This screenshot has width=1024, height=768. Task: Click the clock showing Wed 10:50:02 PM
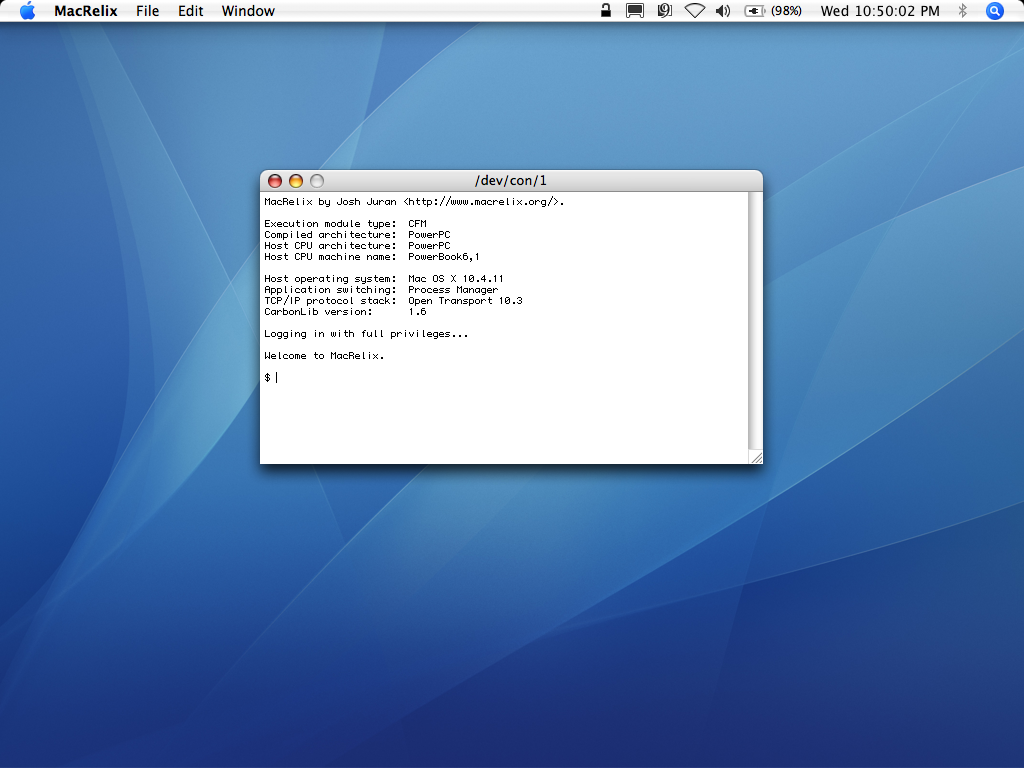tap(880, 11)
